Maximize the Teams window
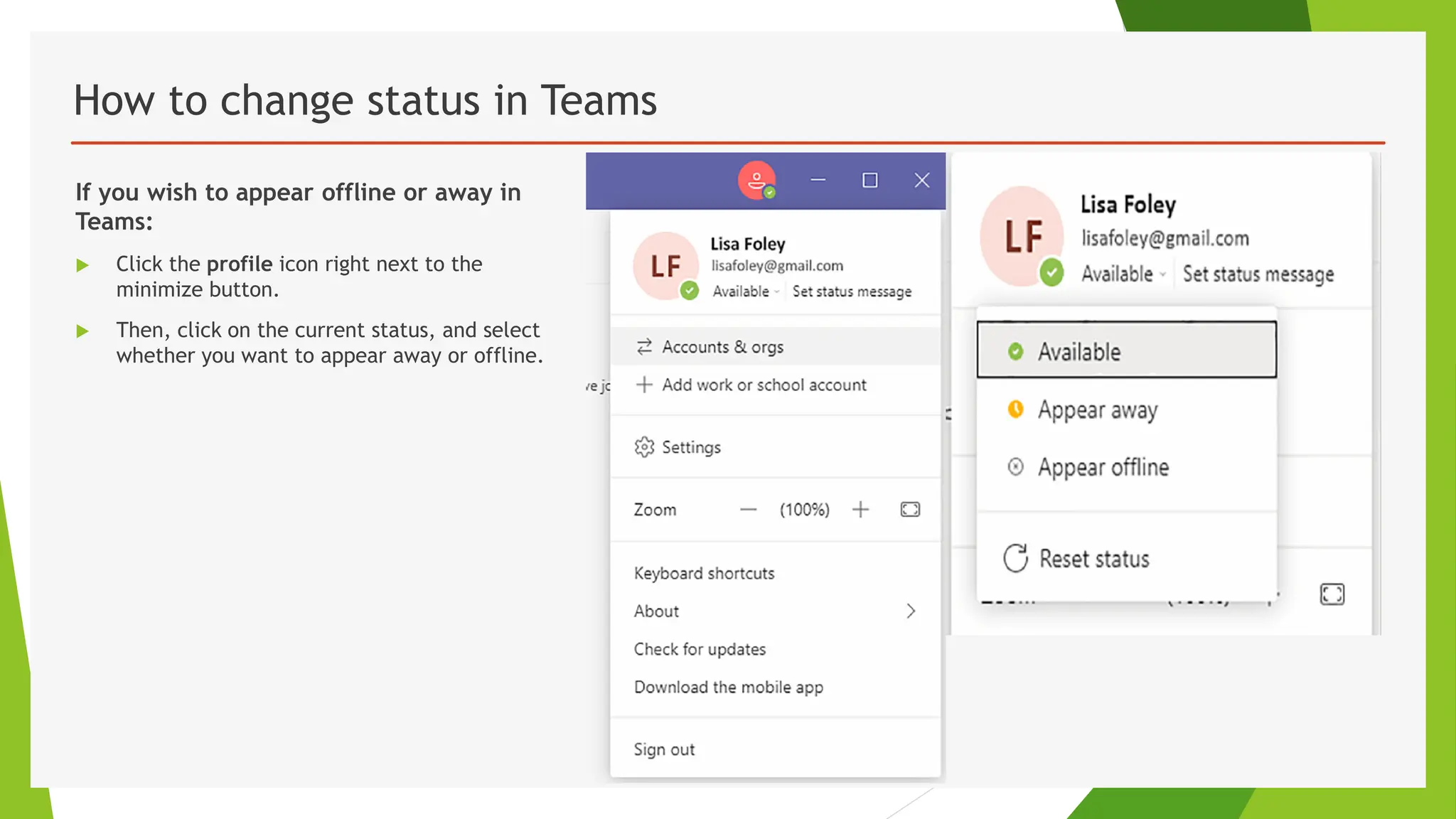Image resolution: width=1456 pixels, height=819 pixels. click(x=869, y=181)
